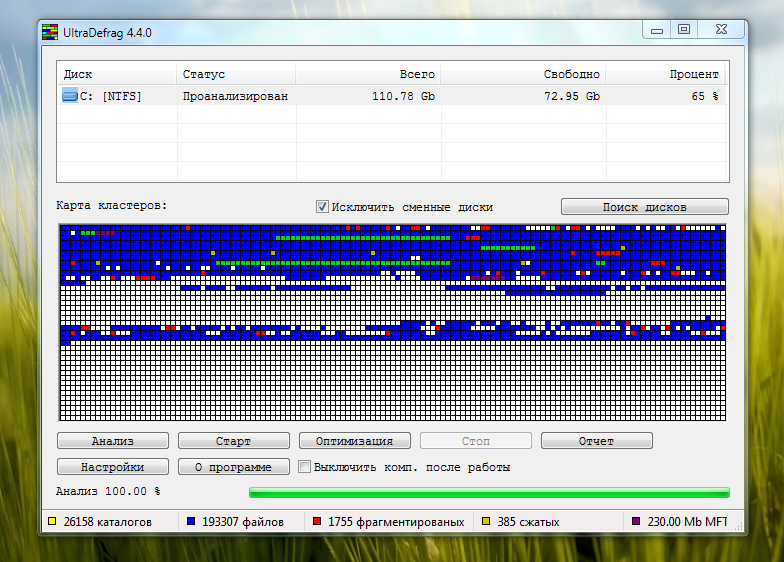Click '385 сжатых' status bar entry
Viewport: 784px width, 562px height.
(528, 522)
